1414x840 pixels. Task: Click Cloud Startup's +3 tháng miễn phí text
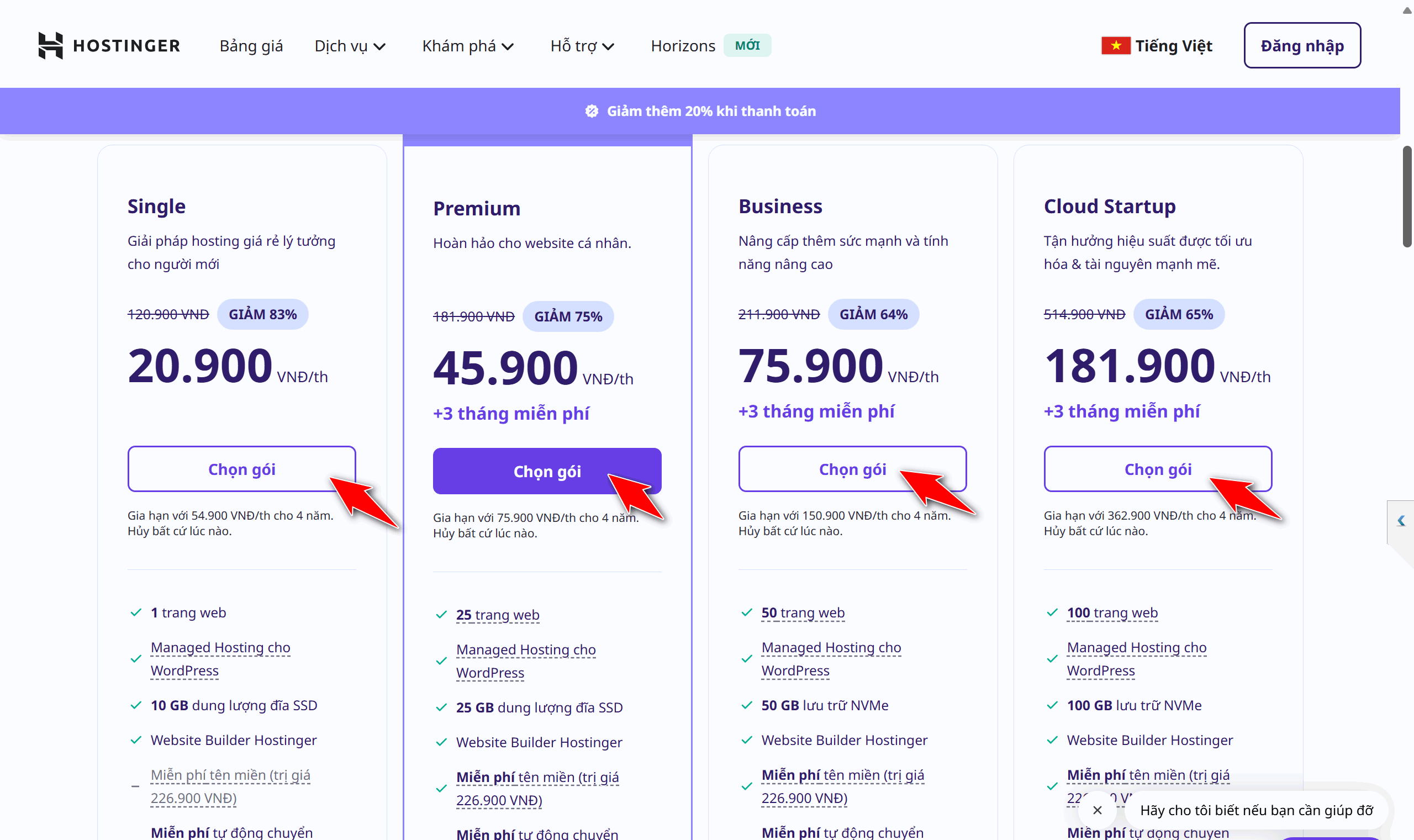(1121, 411)
